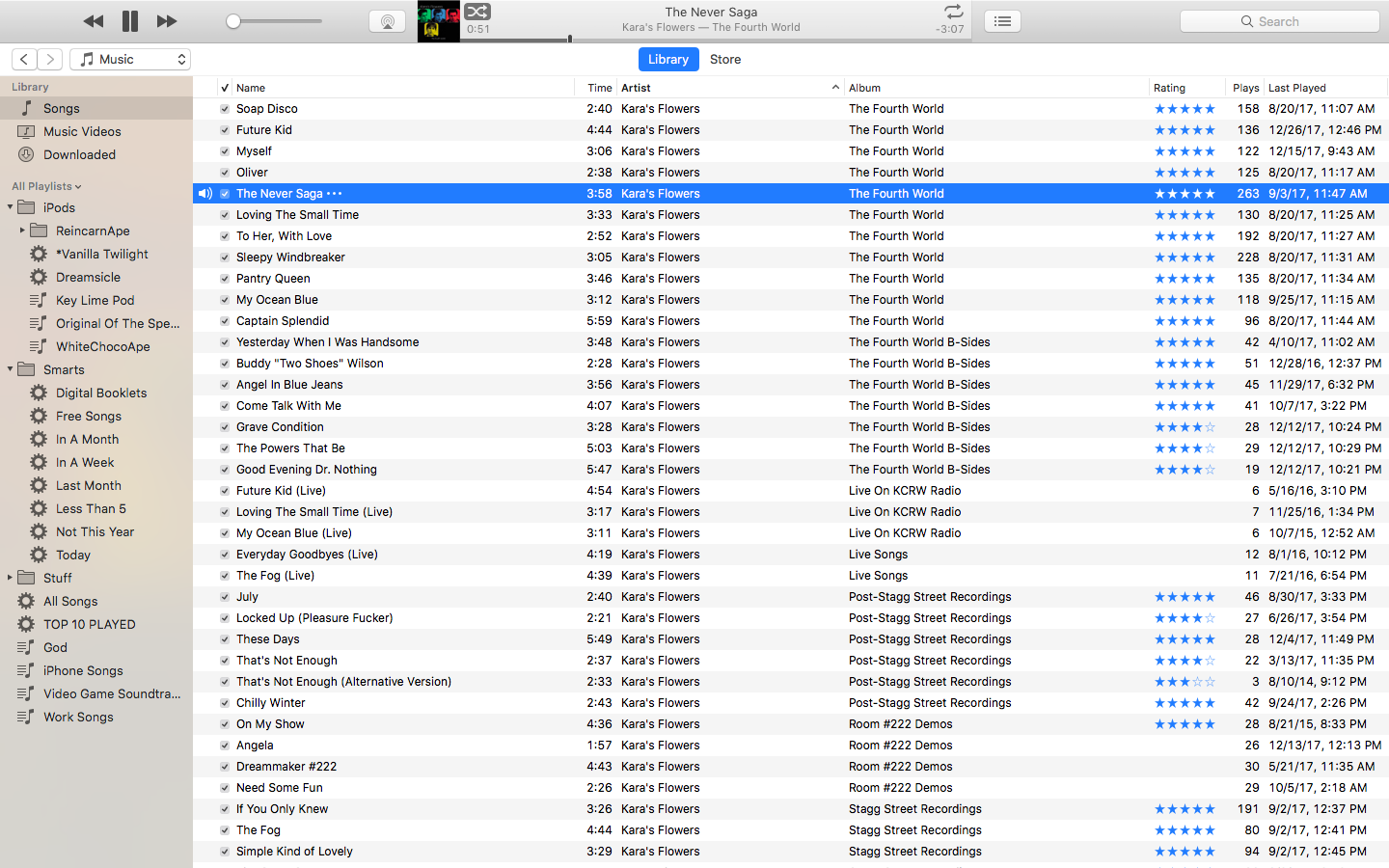Viewport: 1389px width, 868px height.
Task: Sort by the Artist column header
Action: [x=730, y=88]
